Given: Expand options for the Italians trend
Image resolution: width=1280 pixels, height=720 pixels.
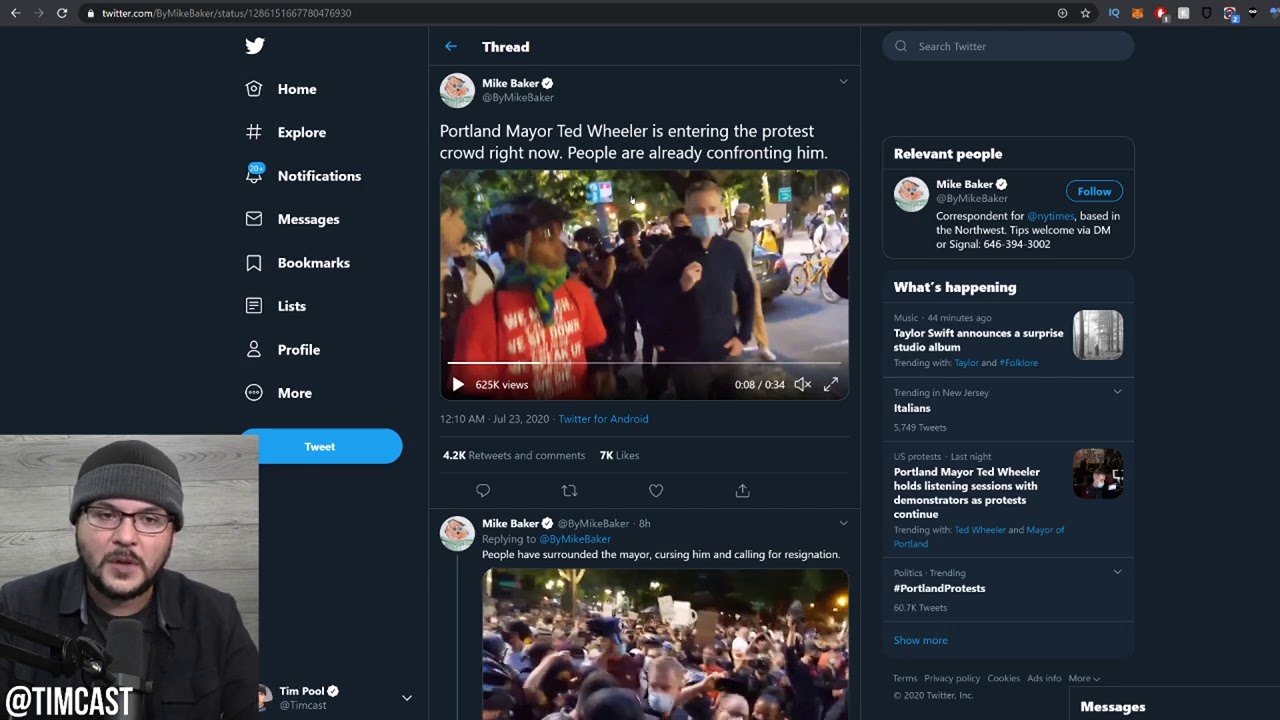Looking at the screenshot, I should point(1117,392).
